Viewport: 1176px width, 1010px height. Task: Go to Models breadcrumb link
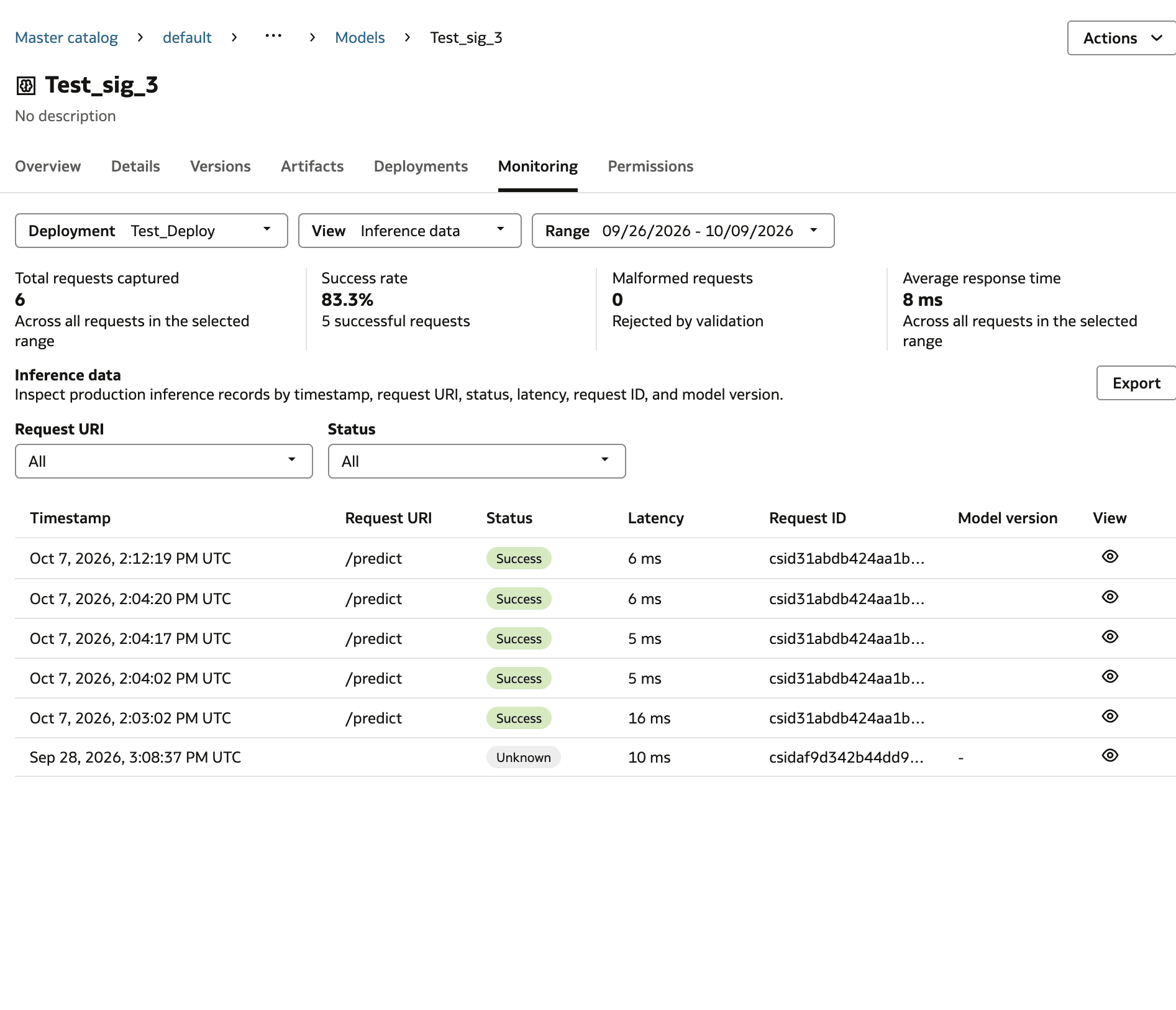tap(360, 38)
